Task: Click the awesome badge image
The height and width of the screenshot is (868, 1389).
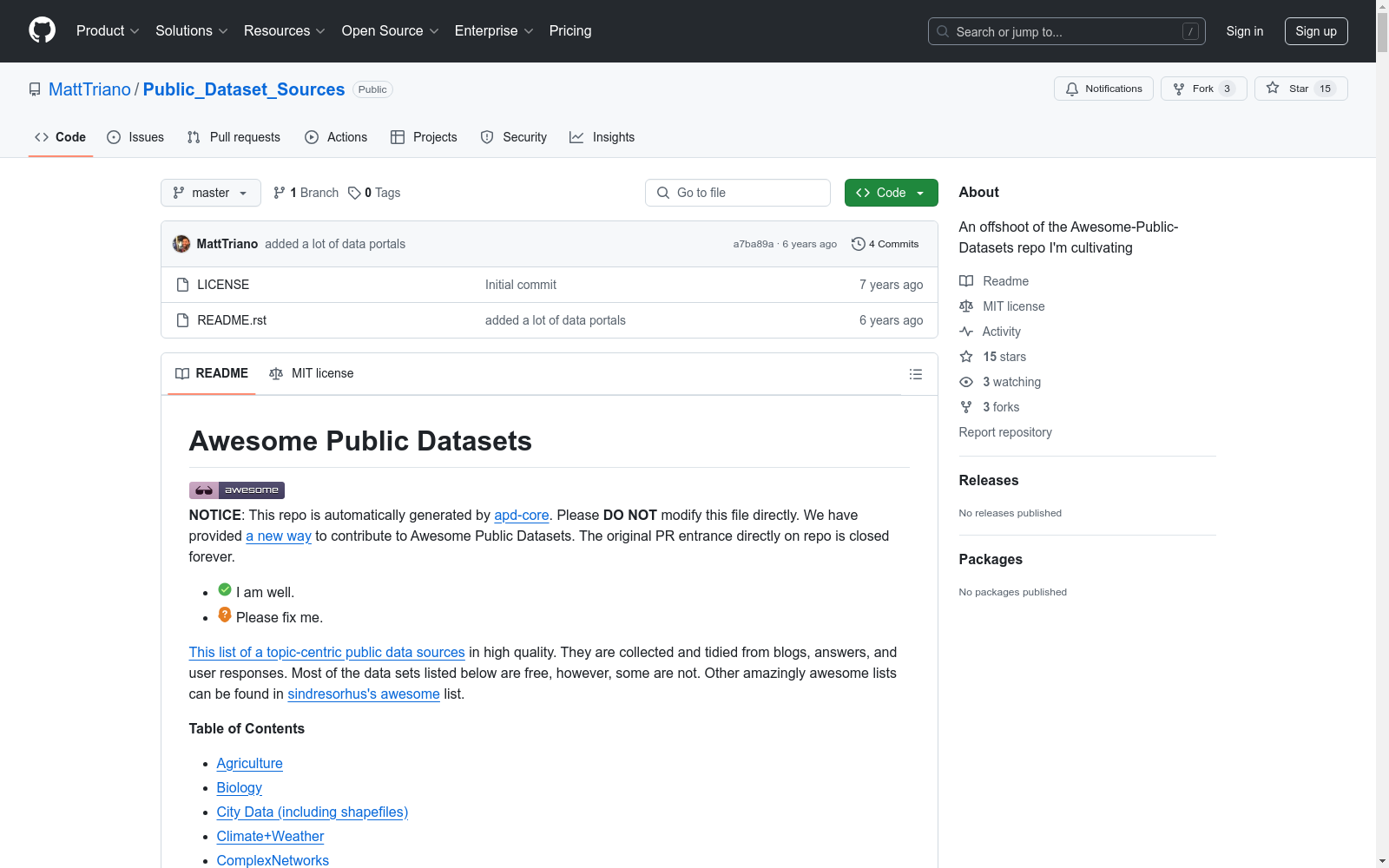Action: [236, 490]
